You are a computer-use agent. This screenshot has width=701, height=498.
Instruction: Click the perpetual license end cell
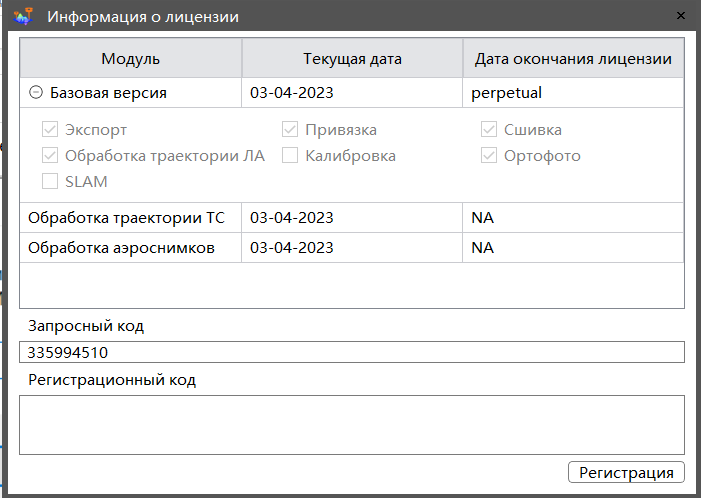573,93
